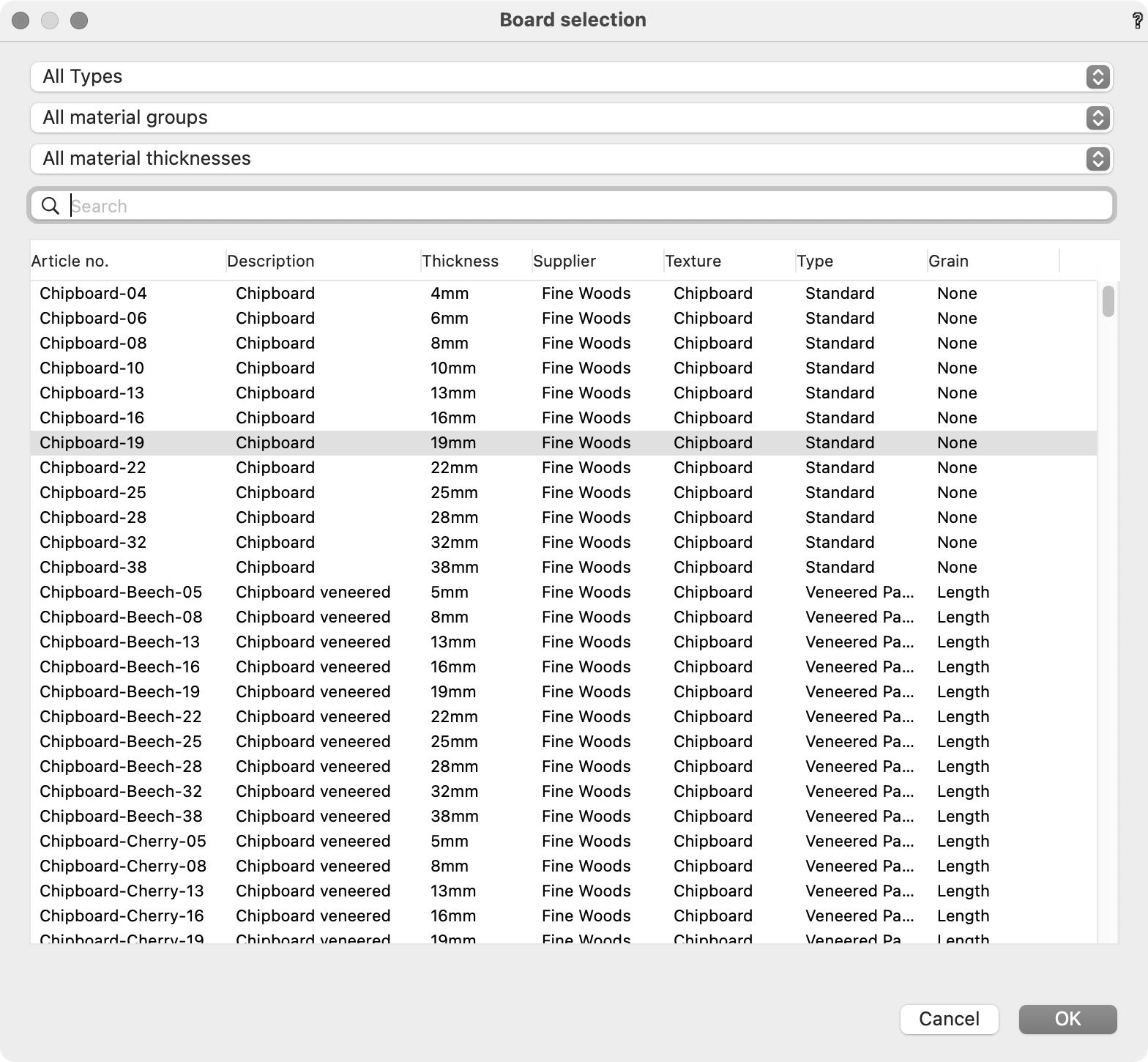
Task: Select row Chipboard-Beech-16
Action: tap(564, 667)
